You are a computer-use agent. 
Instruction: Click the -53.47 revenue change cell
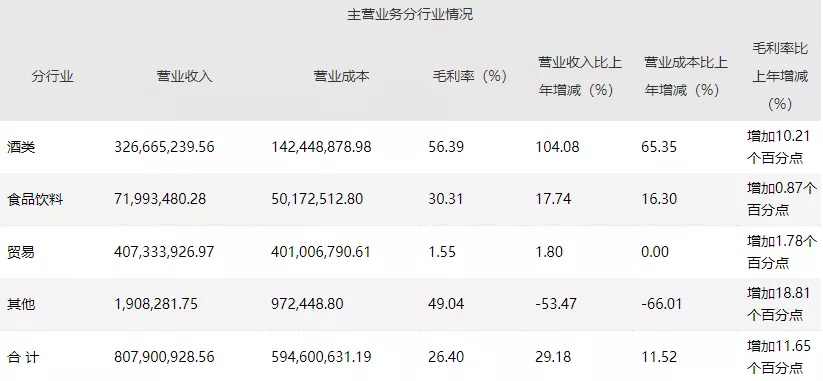556,304
